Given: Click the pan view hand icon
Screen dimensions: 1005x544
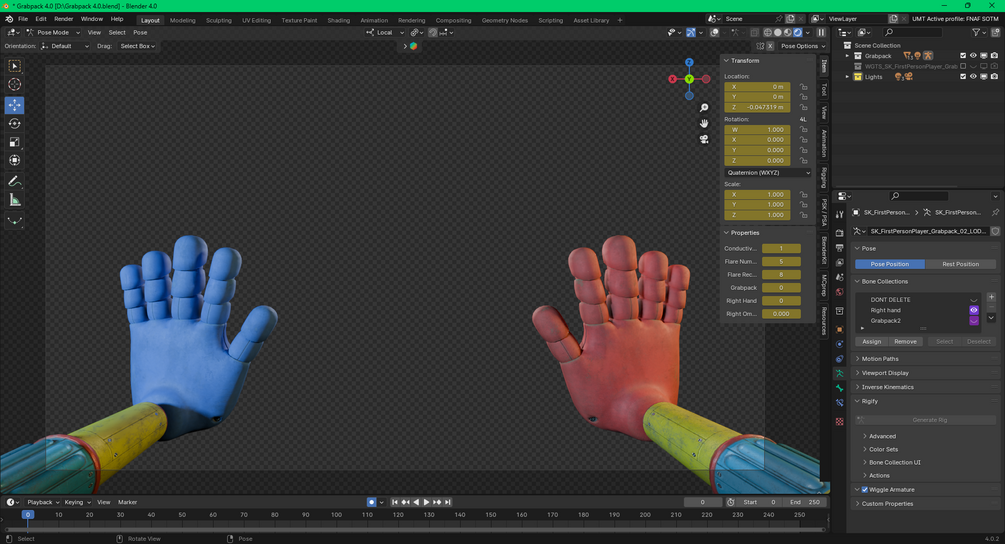Looking at the screenshot, I should 704,123.
